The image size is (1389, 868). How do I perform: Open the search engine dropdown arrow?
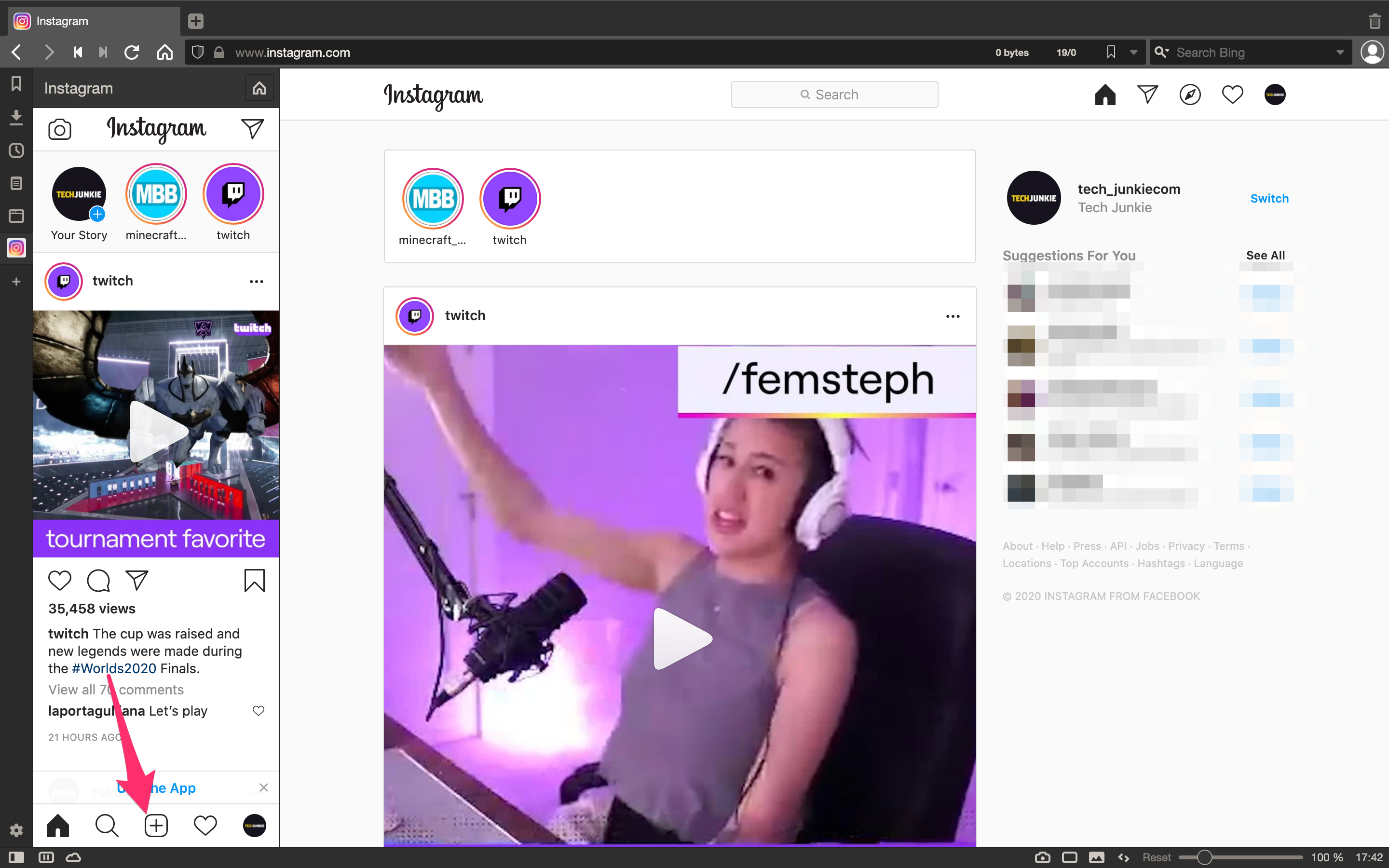(1340, 53)
